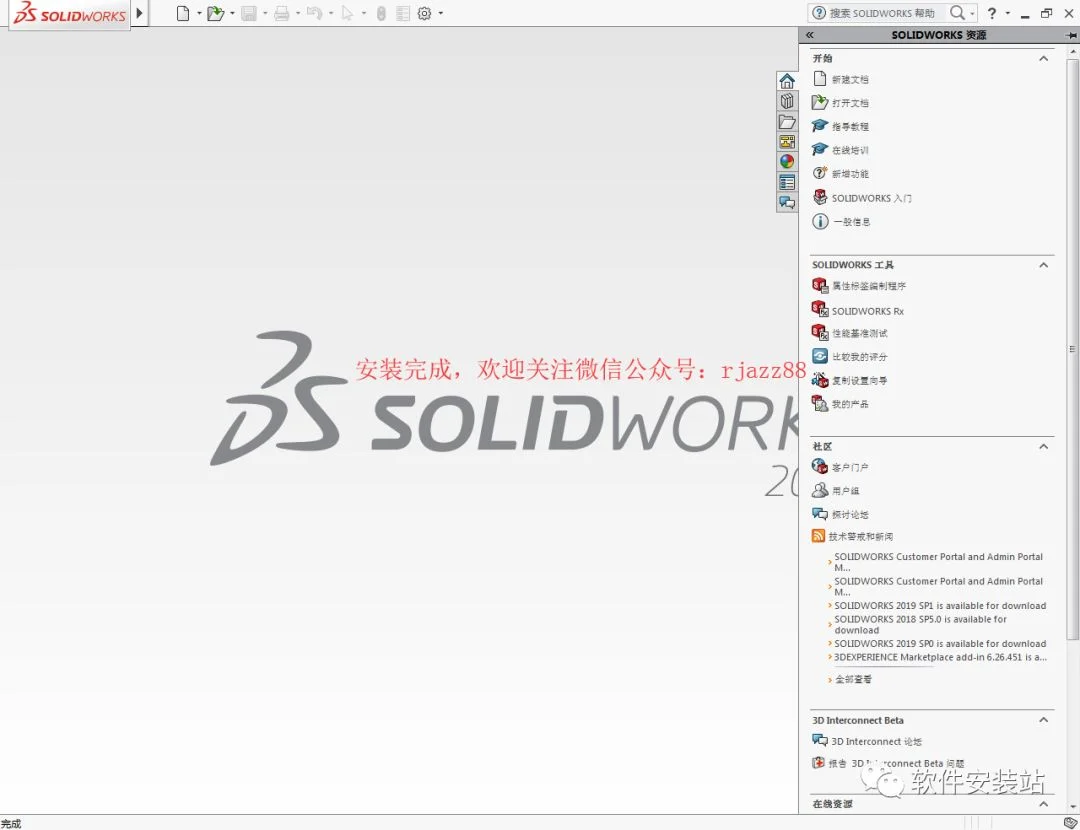Open the Options gear dropdown arrow
This screenshot has width=1080, height=830.
click(441, 13)
